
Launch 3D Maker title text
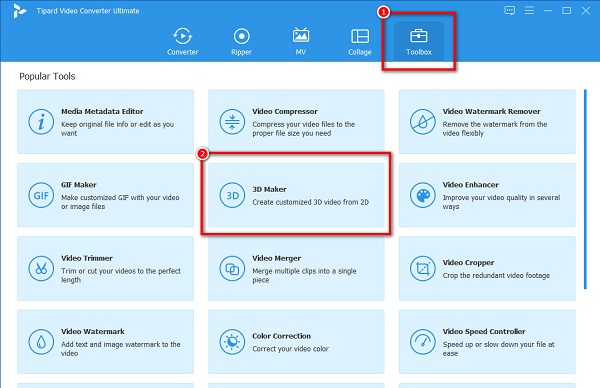[x=269, y=189]
